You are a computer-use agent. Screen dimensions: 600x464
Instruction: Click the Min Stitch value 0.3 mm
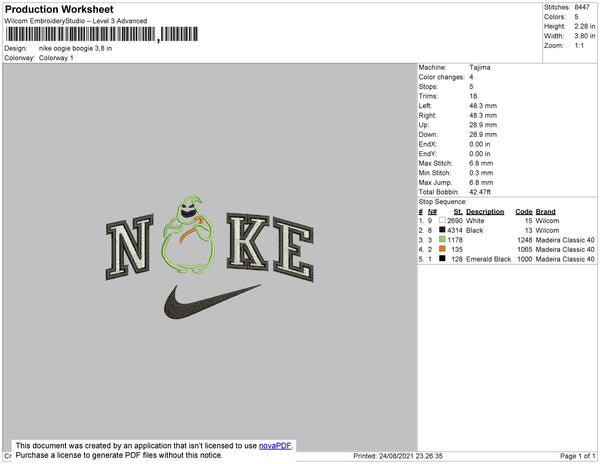481,173
